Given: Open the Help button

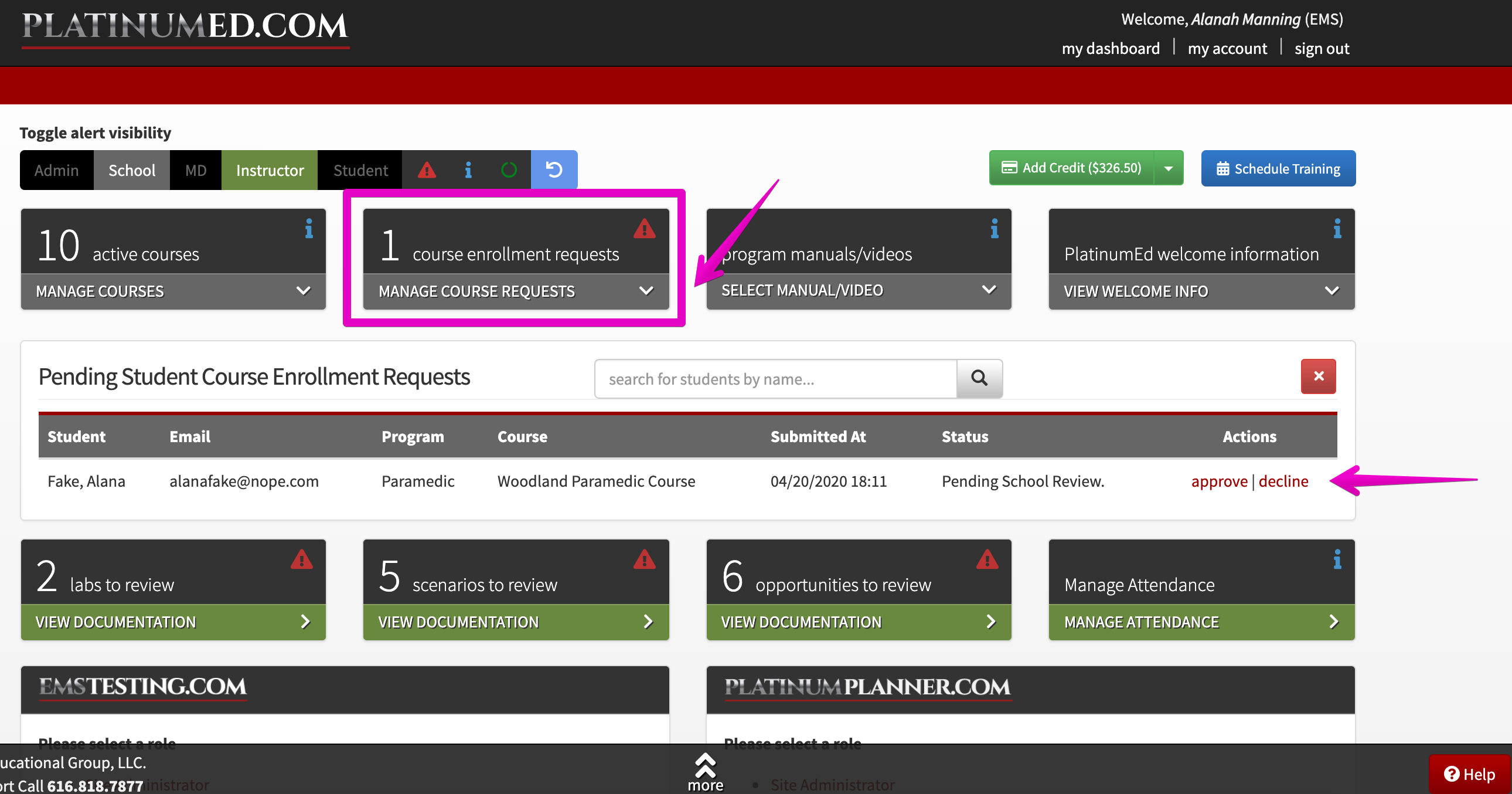Looking at the screenshot, I should point(1469,774).
